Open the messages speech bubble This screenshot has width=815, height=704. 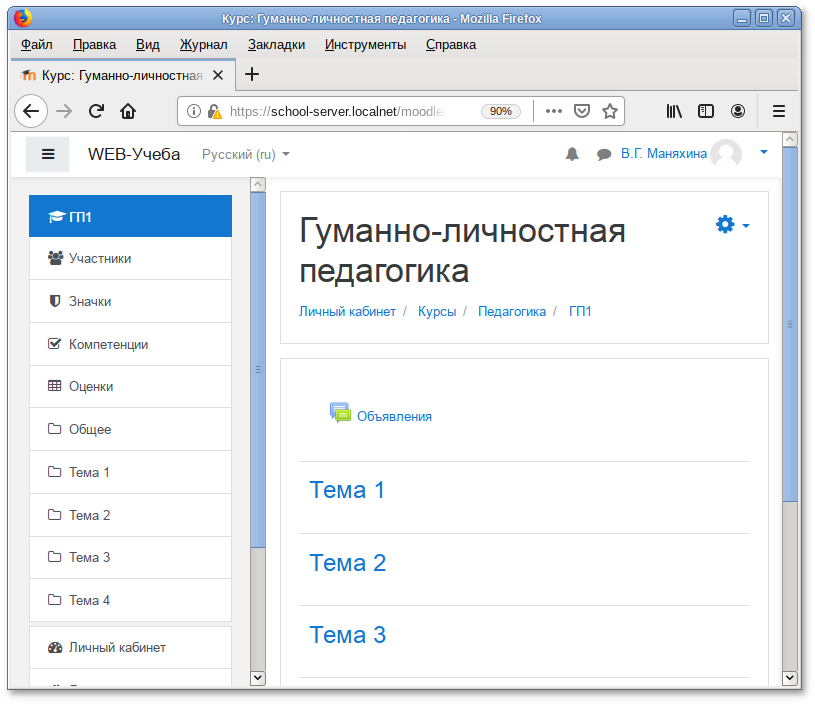604,154
